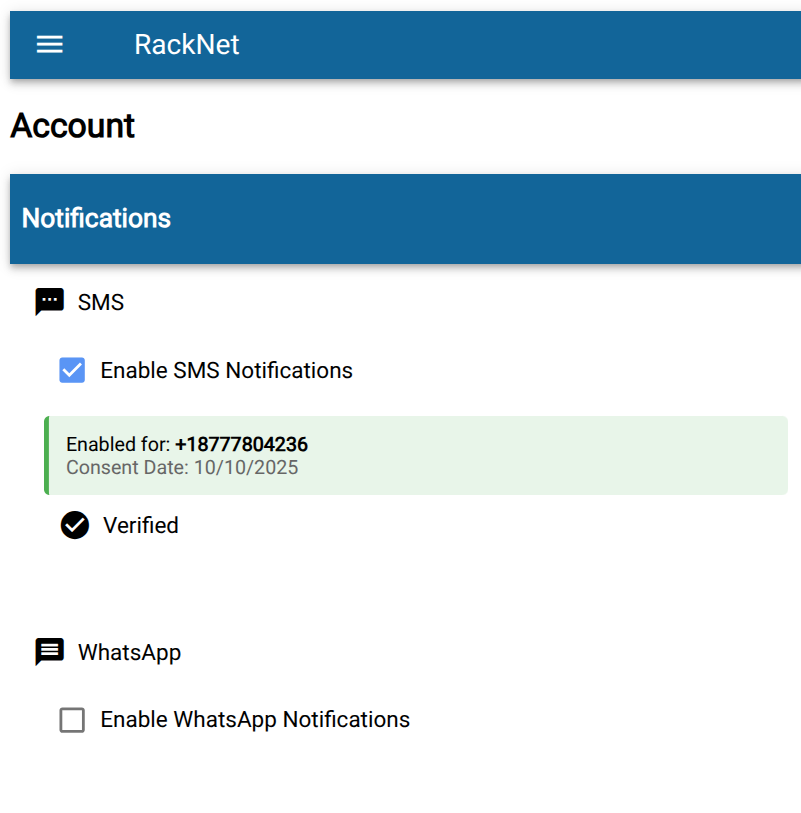Click the RackNet app title
Viewport: 801px width, 813px height.
click(187, 45)
